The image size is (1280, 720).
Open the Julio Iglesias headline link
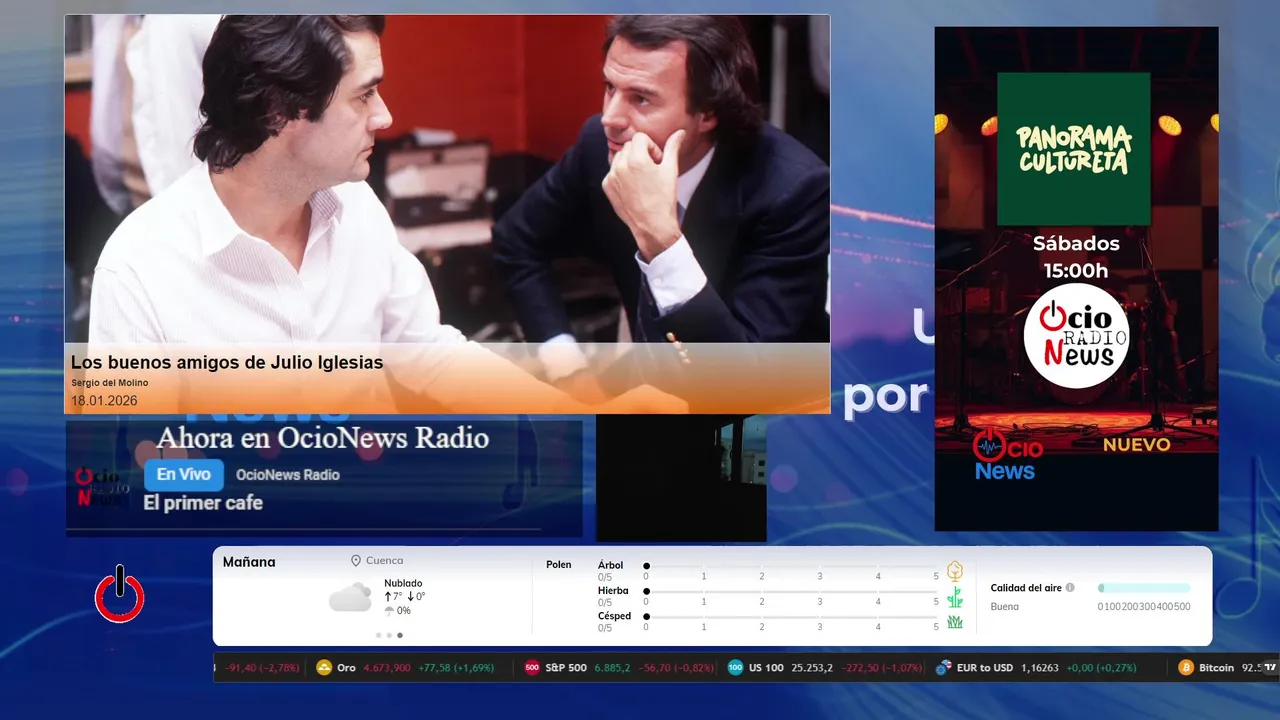click(227, 363)
